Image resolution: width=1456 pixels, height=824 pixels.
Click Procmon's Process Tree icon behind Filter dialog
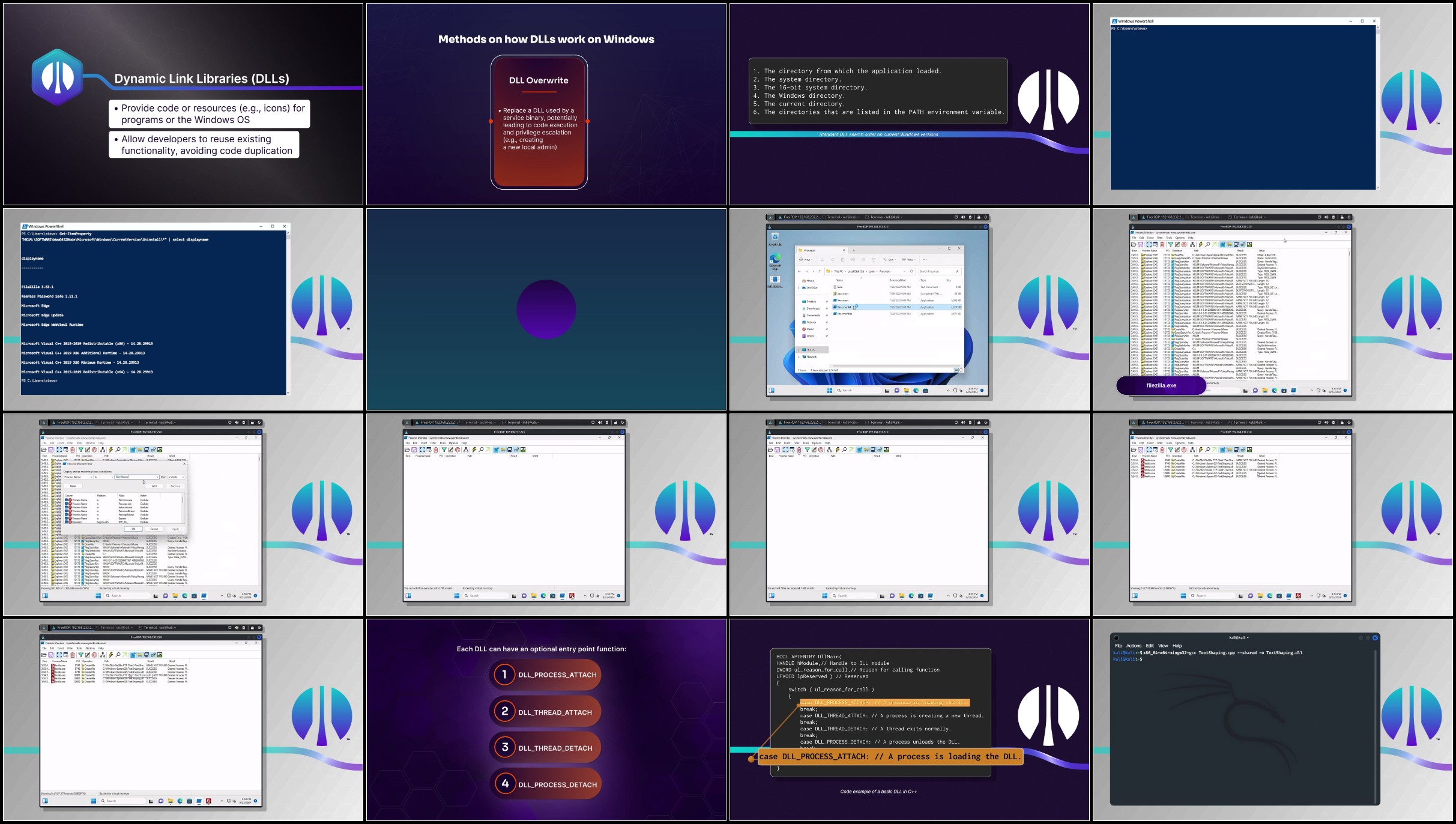click(103, 450)
